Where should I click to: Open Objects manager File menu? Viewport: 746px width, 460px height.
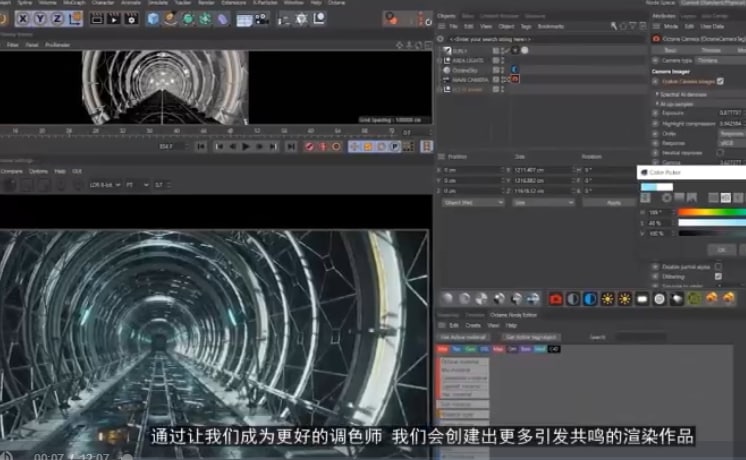pos(453,27)
